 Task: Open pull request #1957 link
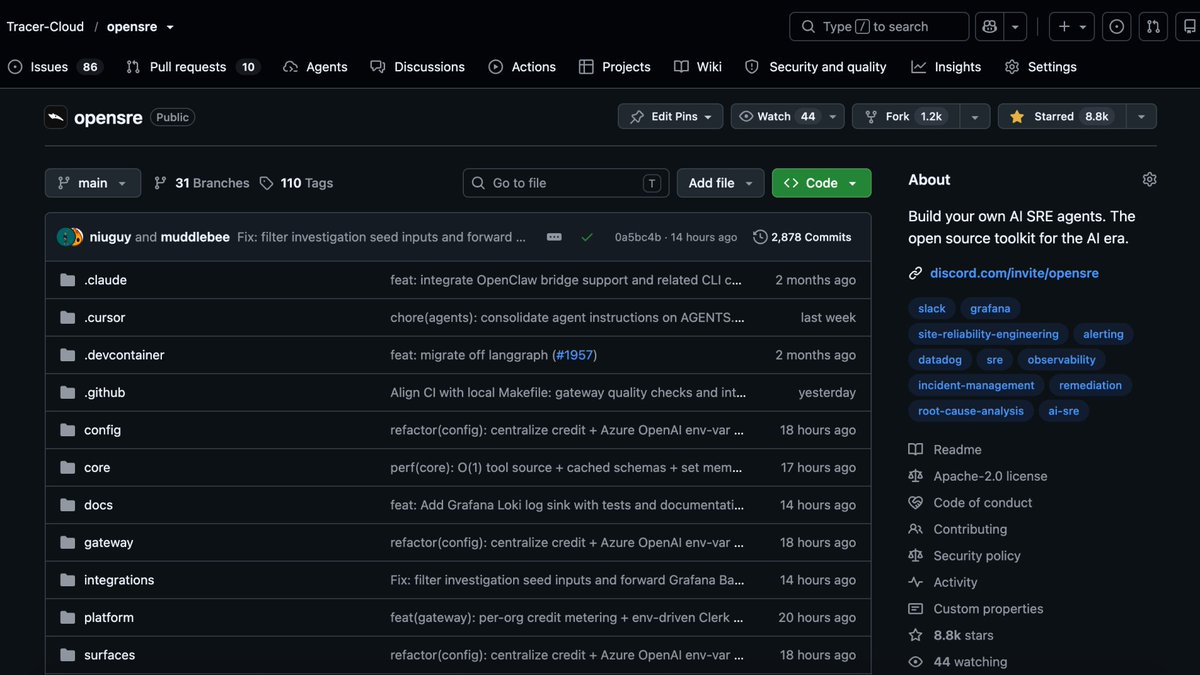tap(576, 355)
